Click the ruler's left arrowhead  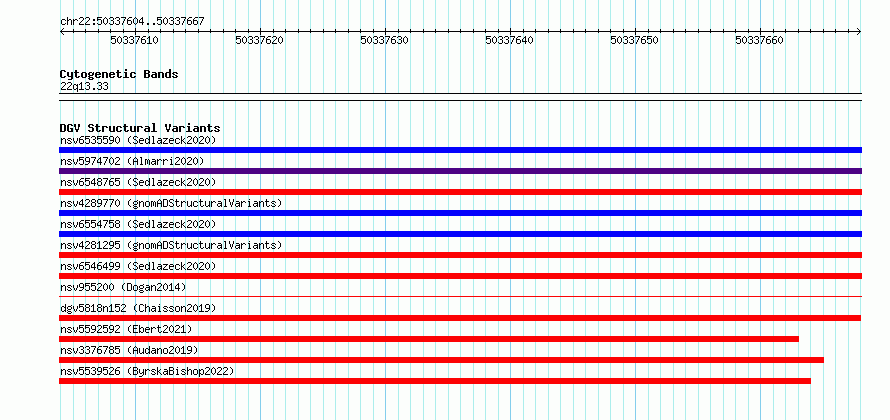click(x=62, y=32)
